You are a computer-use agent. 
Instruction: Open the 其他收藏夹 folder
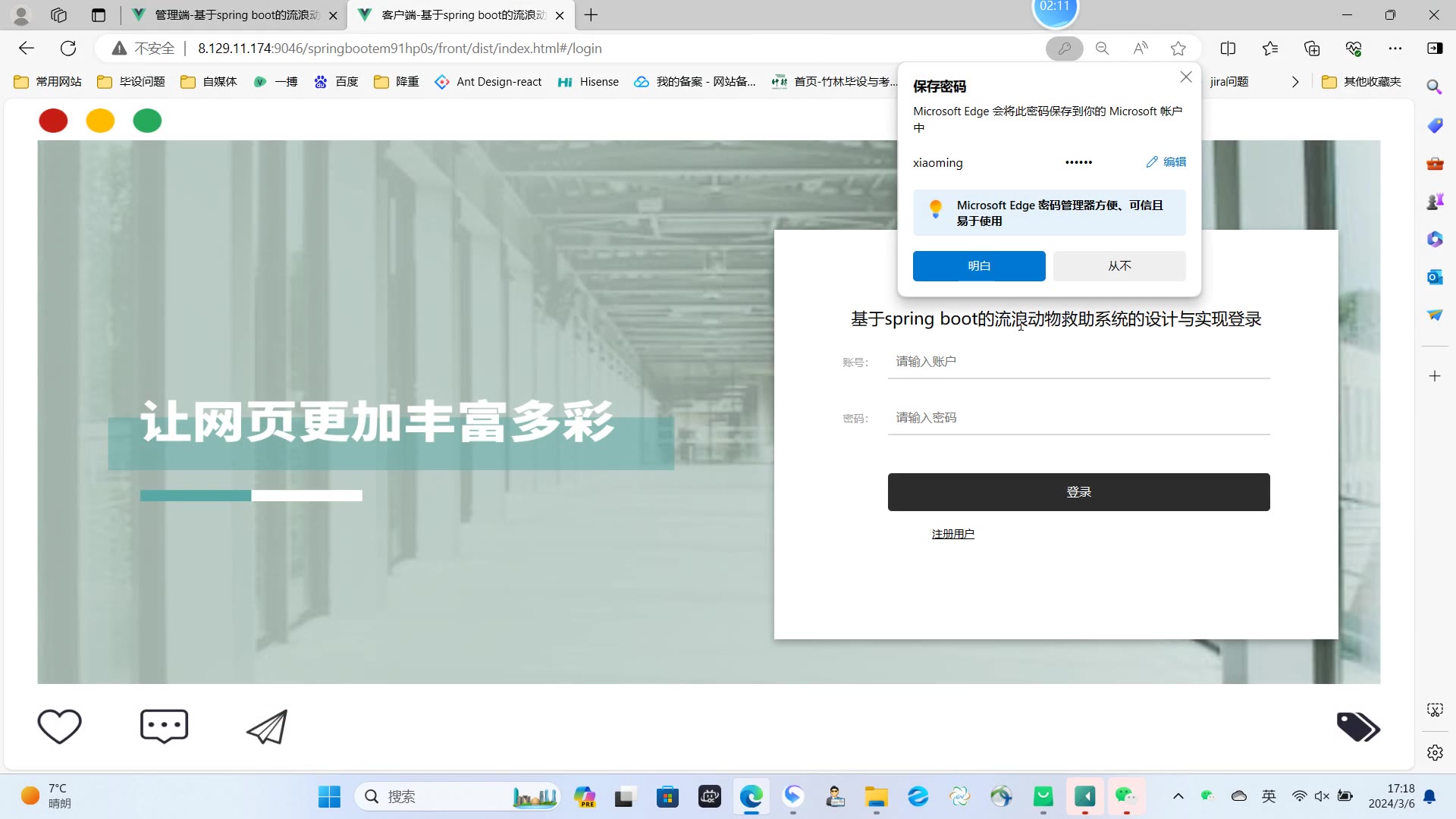1361,82
